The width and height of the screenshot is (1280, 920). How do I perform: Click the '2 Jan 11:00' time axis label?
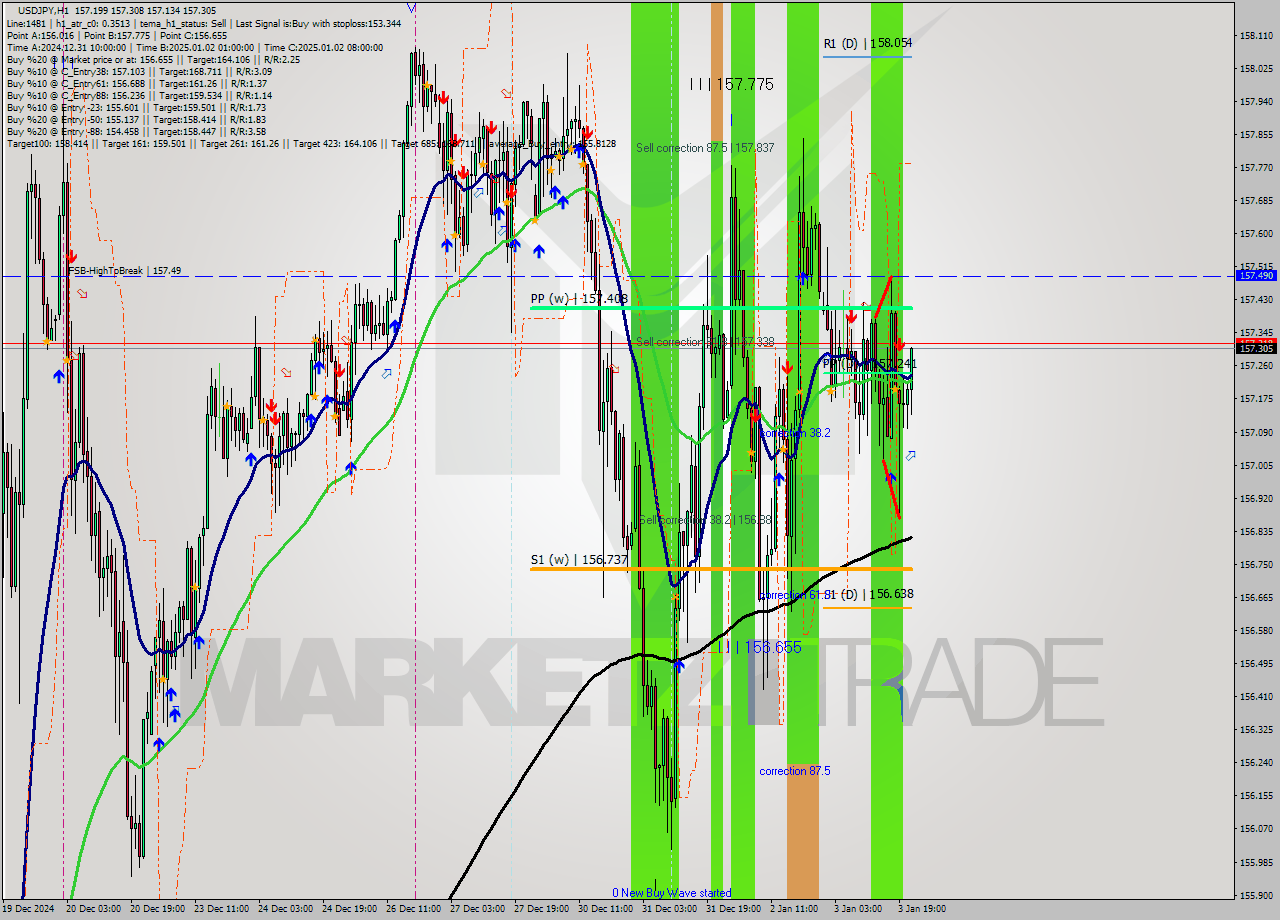795,909
